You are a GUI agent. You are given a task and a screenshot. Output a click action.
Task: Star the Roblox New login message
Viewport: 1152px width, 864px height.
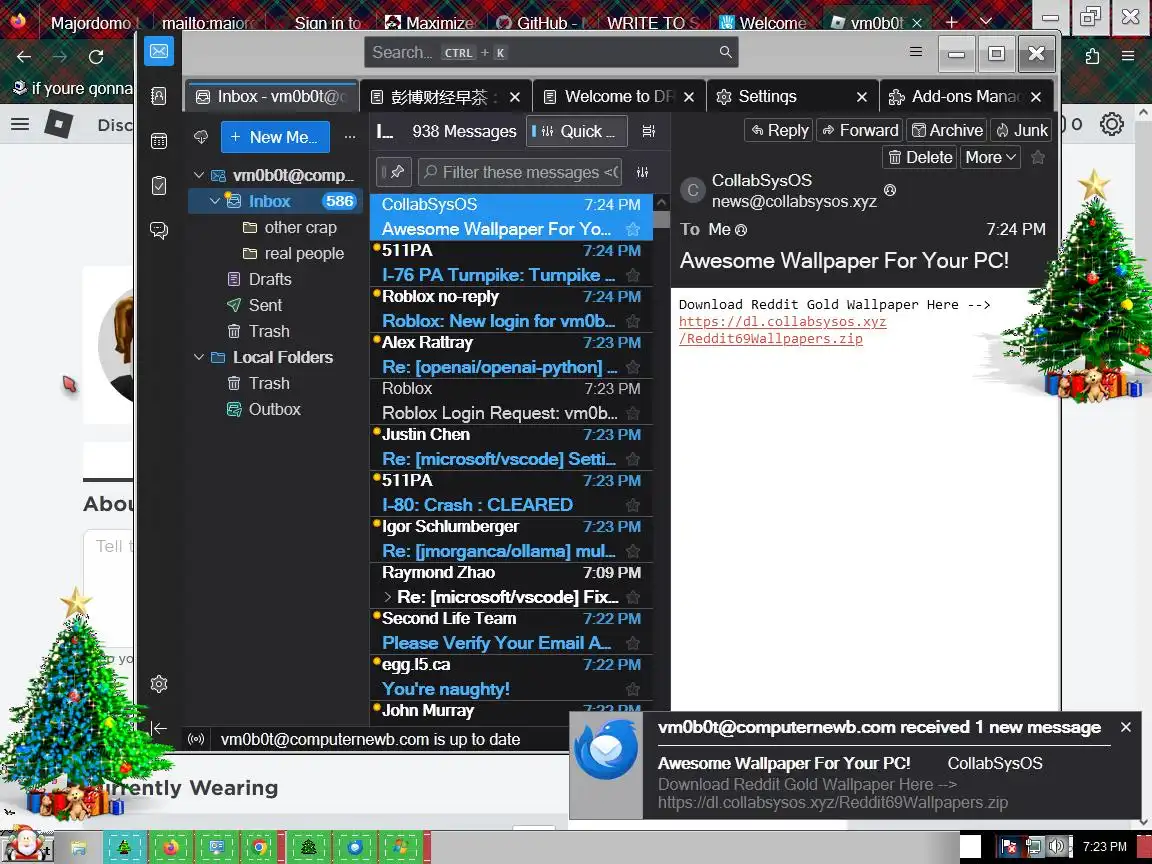(633, 321)
